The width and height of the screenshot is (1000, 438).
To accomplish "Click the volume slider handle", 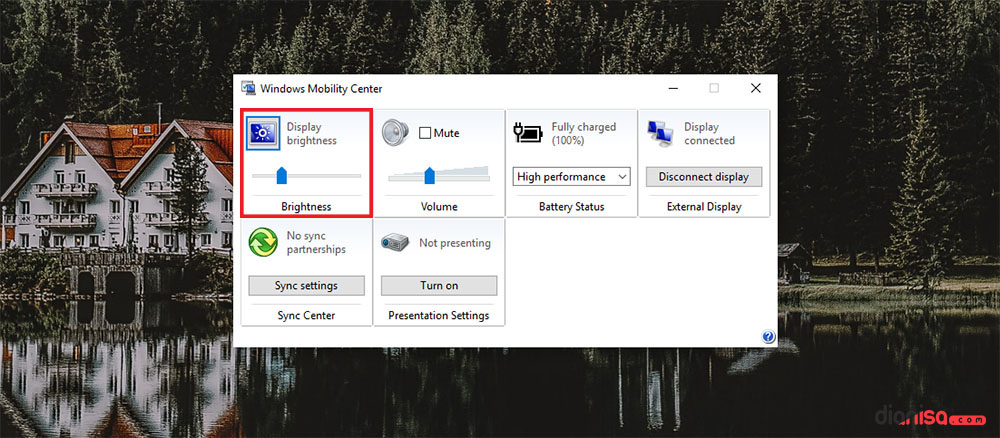I will click(x=429, y=176).
